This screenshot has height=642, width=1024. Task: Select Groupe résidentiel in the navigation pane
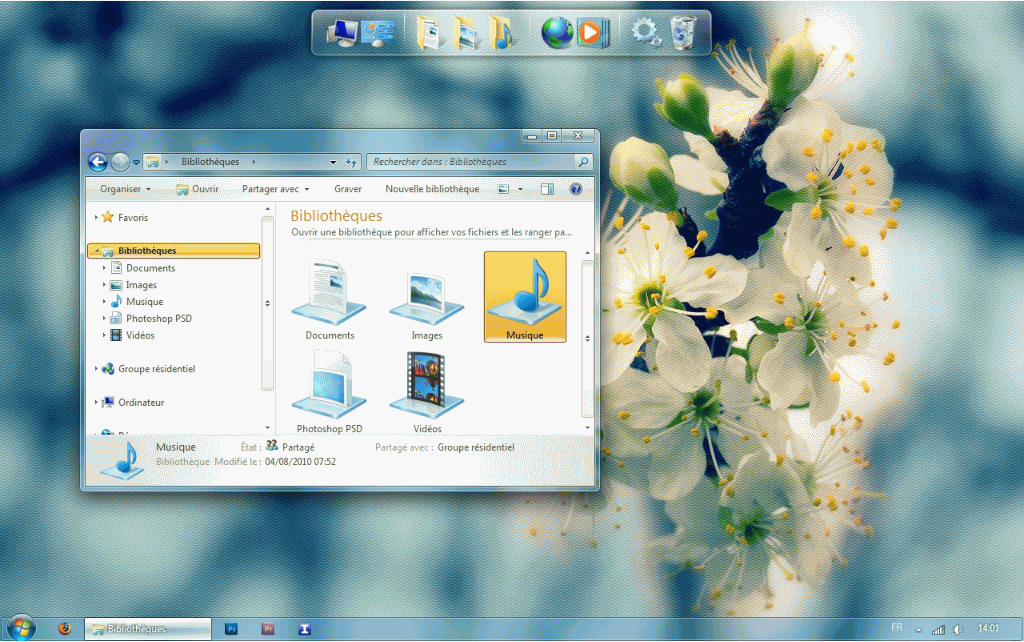(156, 369)
